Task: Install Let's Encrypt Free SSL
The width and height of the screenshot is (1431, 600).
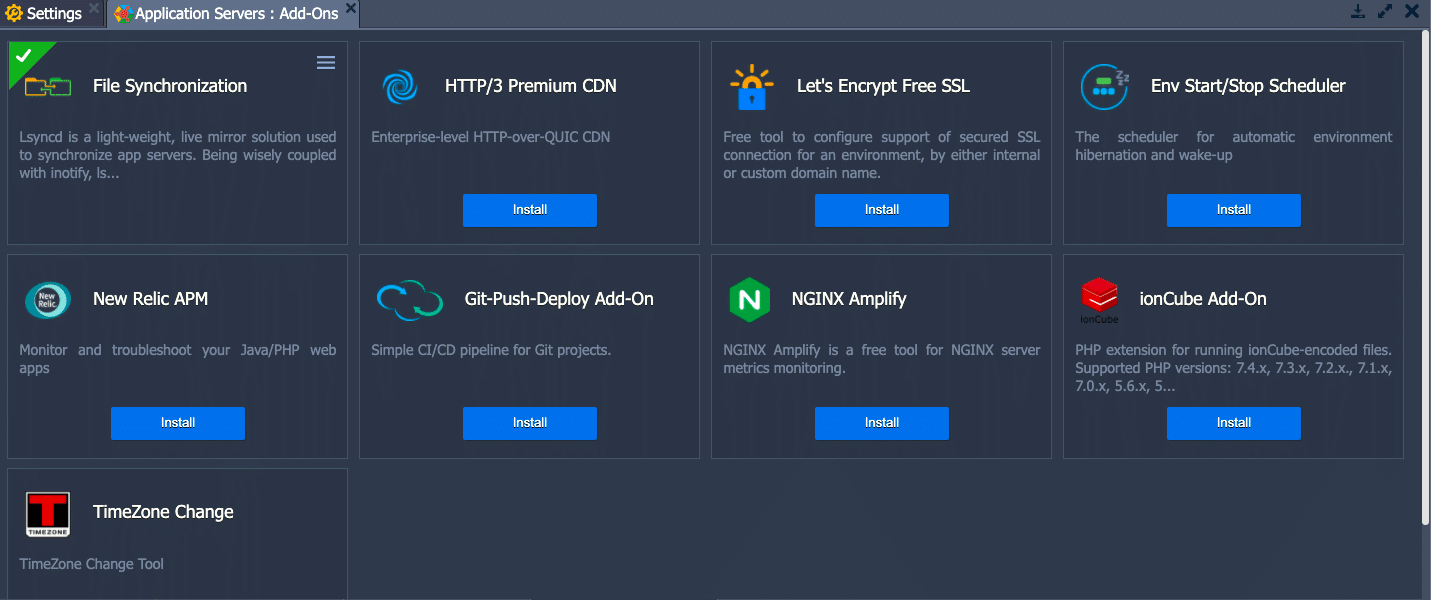Action: click(882, 210)
